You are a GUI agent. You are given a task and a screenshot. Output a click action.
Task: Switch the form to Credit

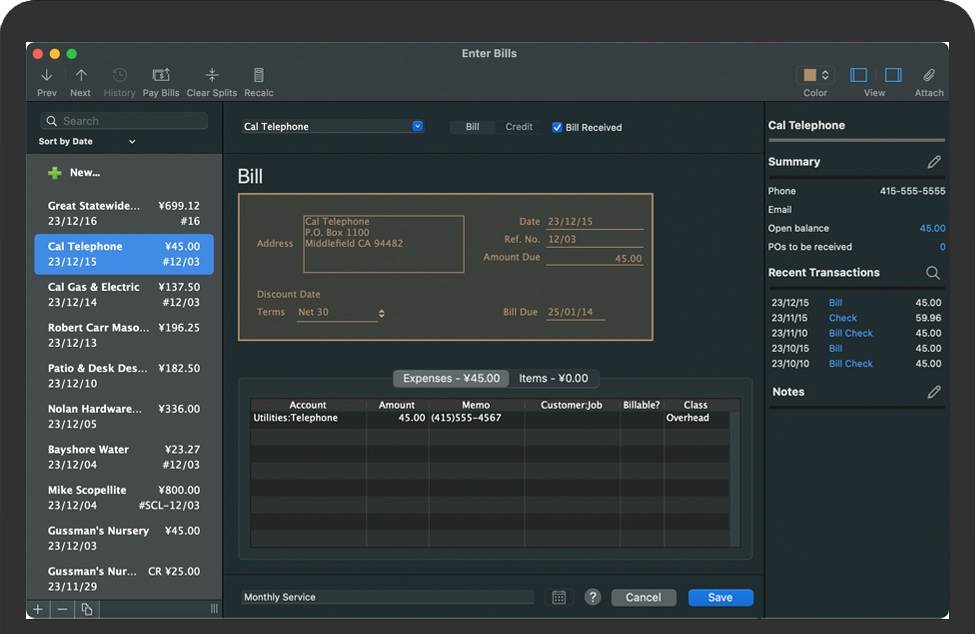coord(518,127)
